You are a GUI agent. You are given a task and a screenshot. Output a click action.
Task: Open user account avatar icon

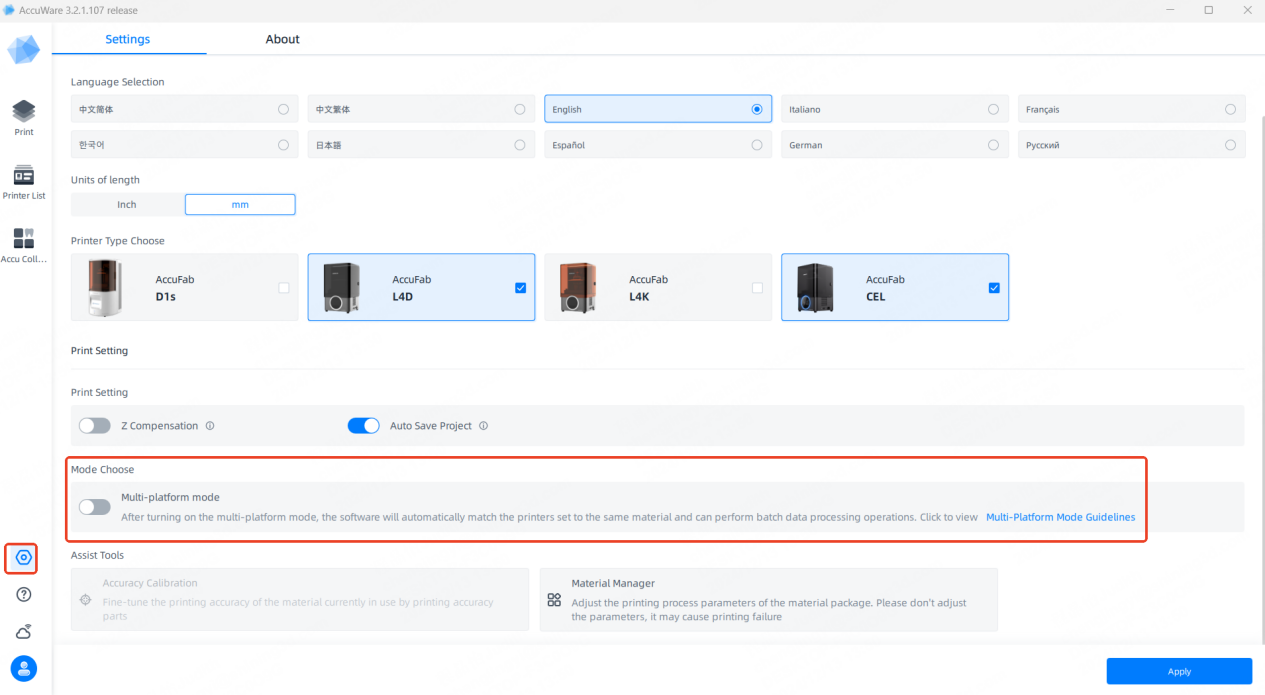pos(24,669)
